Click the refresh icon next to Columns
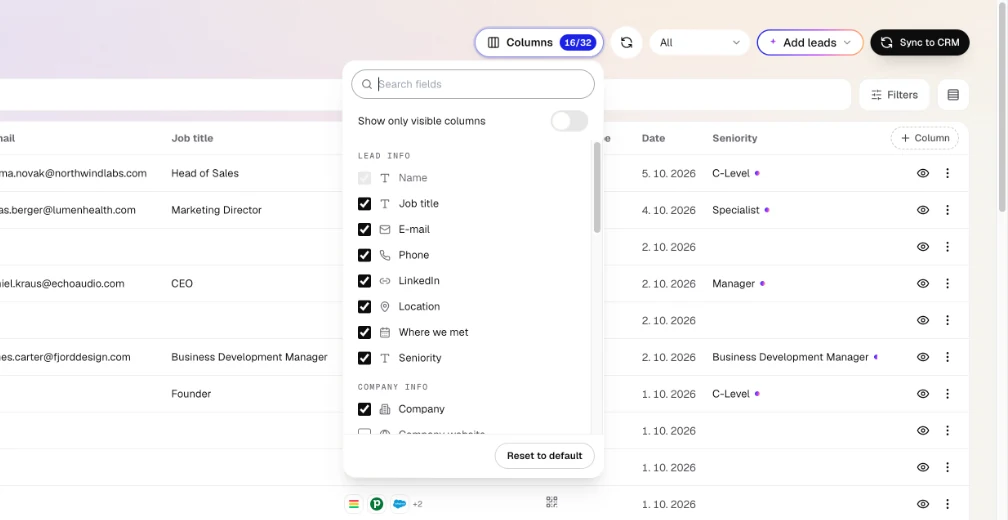The height and width of the screenshot is (520, 1008). pos(626,42)
